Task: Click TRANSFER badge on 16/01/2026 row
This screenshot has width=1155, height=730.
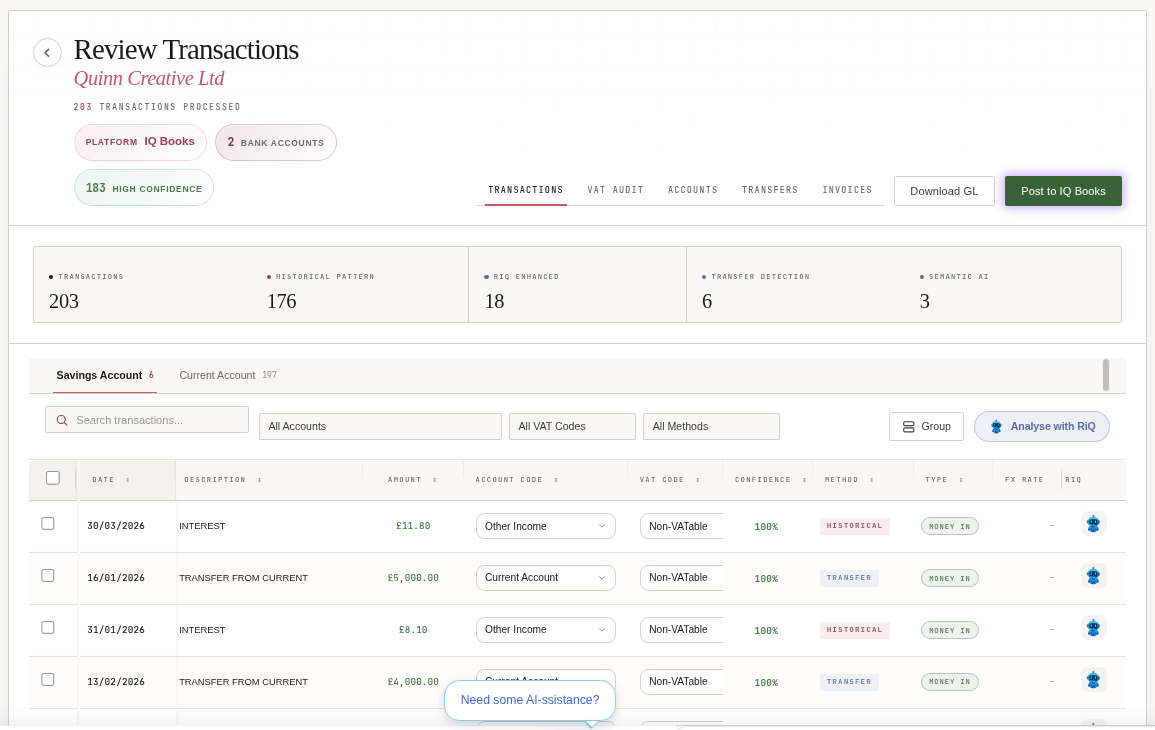Action: click(849, 578)
